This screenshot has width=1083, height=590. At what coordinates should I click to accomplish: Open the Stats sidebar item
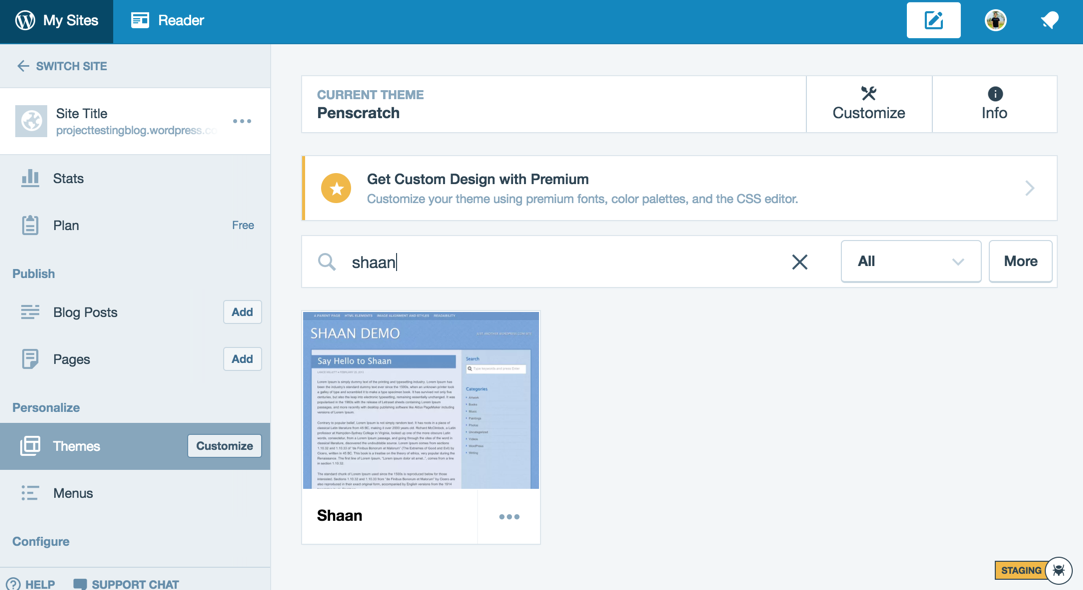[135, 178]
